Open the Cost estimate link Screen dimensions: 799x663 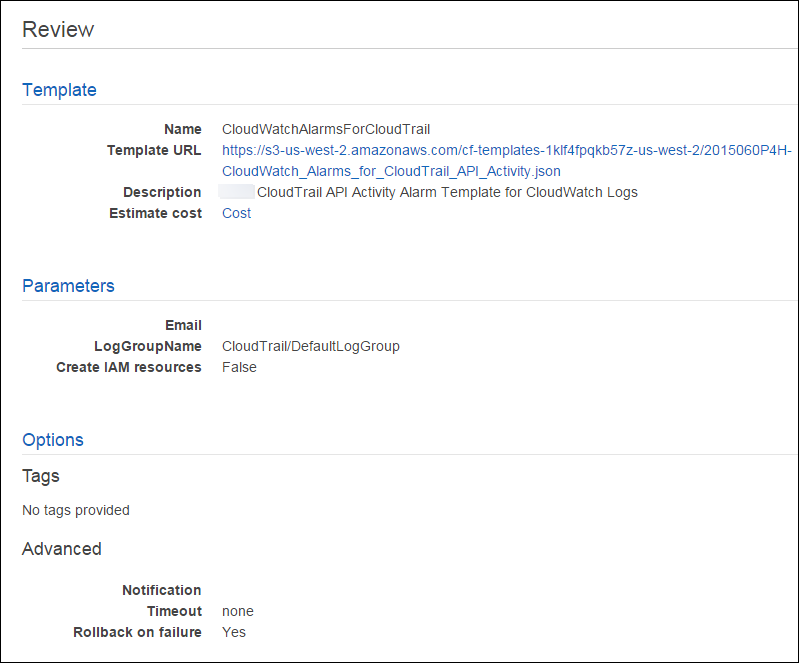pos(236,213)
